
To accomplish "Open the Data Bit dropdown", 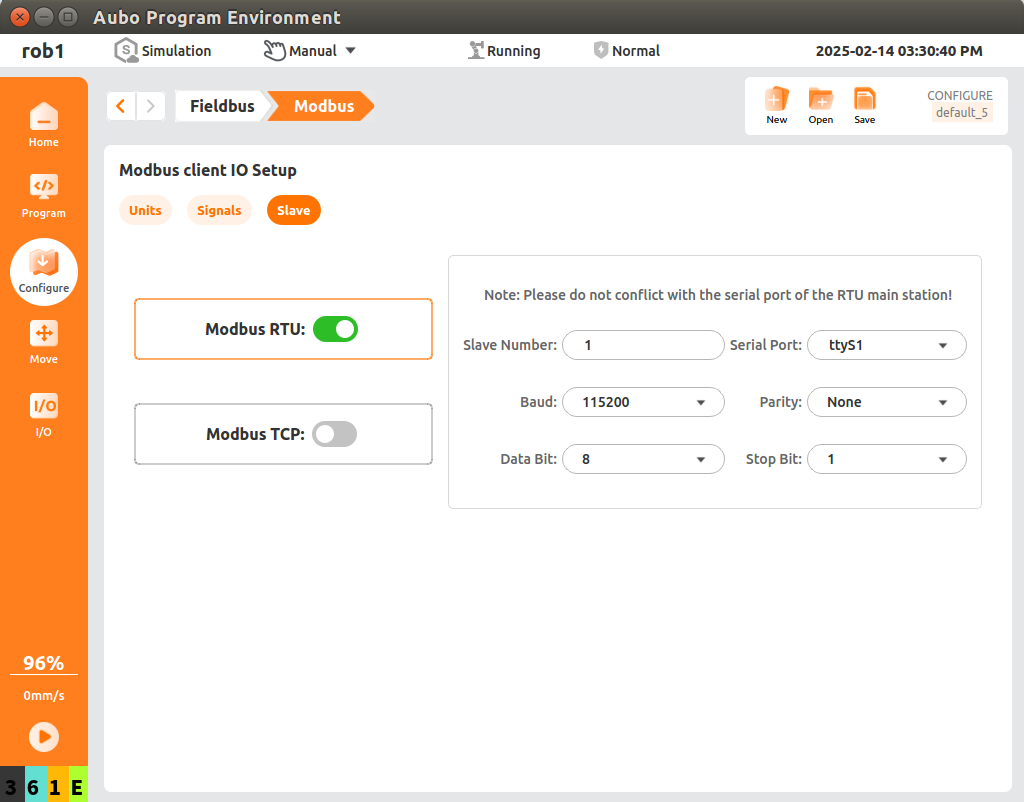I will (643, 459).
